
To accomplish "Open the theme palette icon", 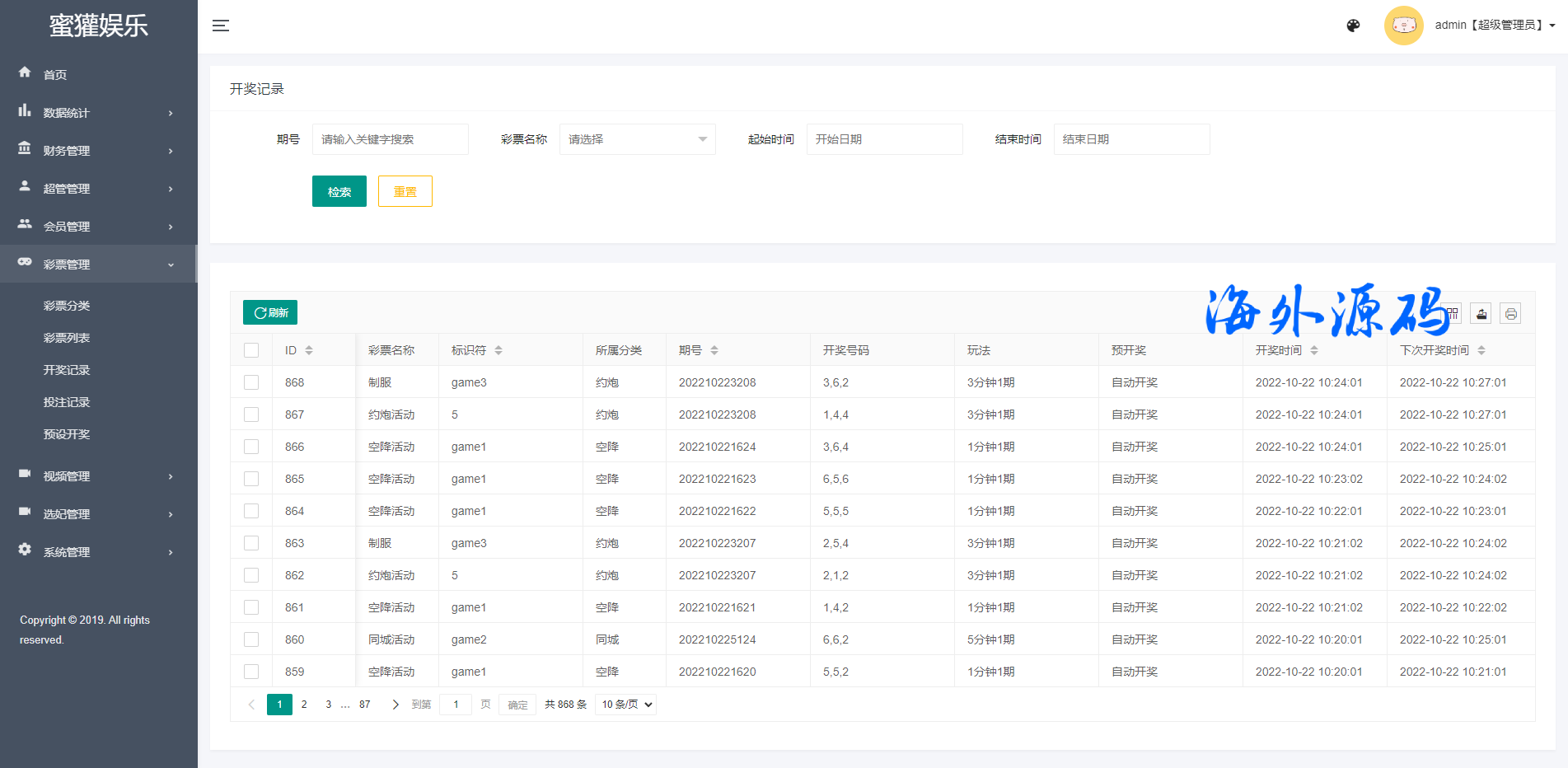I will 1353,26.
